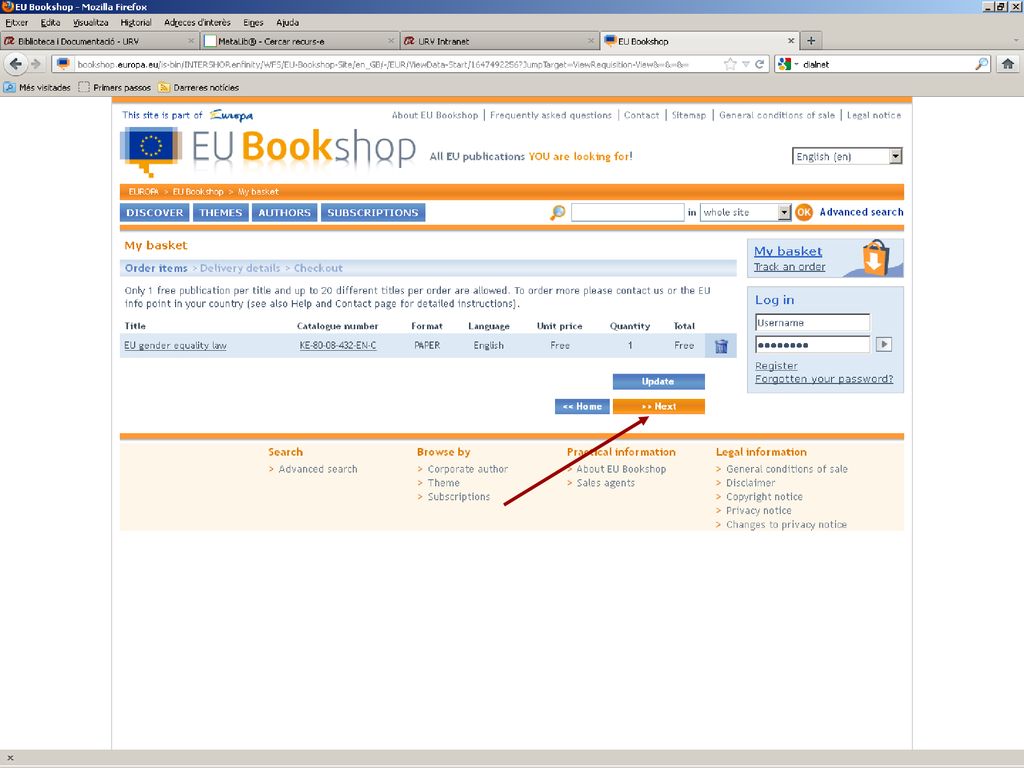Click the << Home button

point(582,406)
